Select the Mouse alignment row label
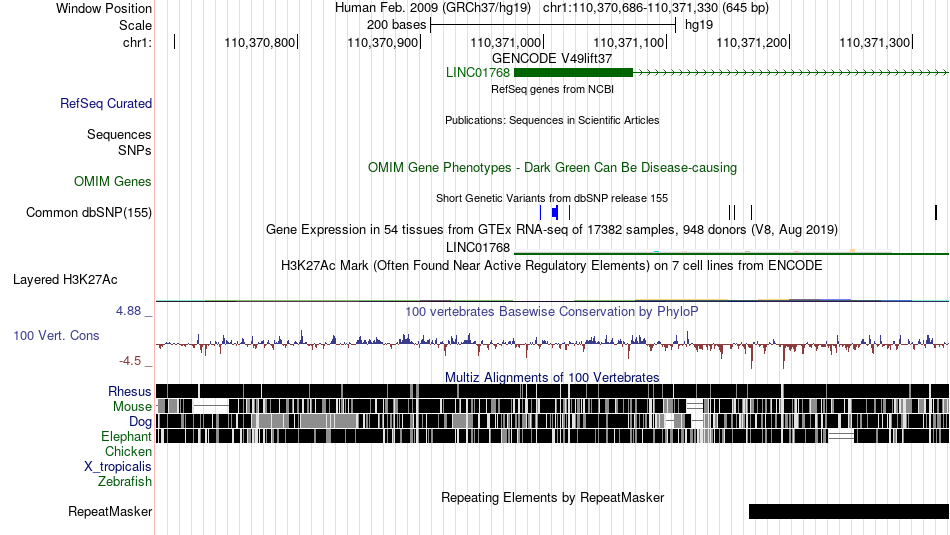The height and width of the screenshot is (535, 950). click(132, 407)
